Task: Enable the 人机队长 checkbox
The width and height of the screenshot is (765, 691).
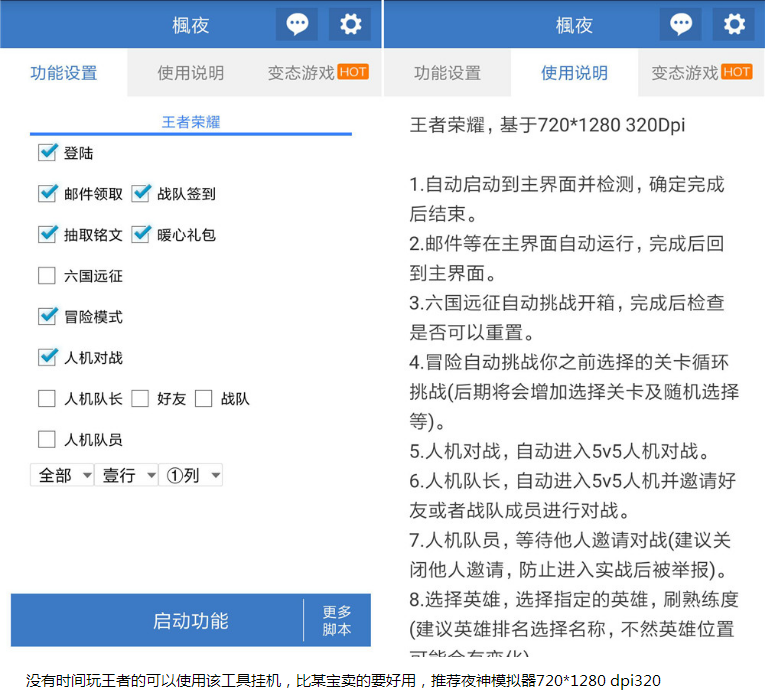Action: pos(47,399)
